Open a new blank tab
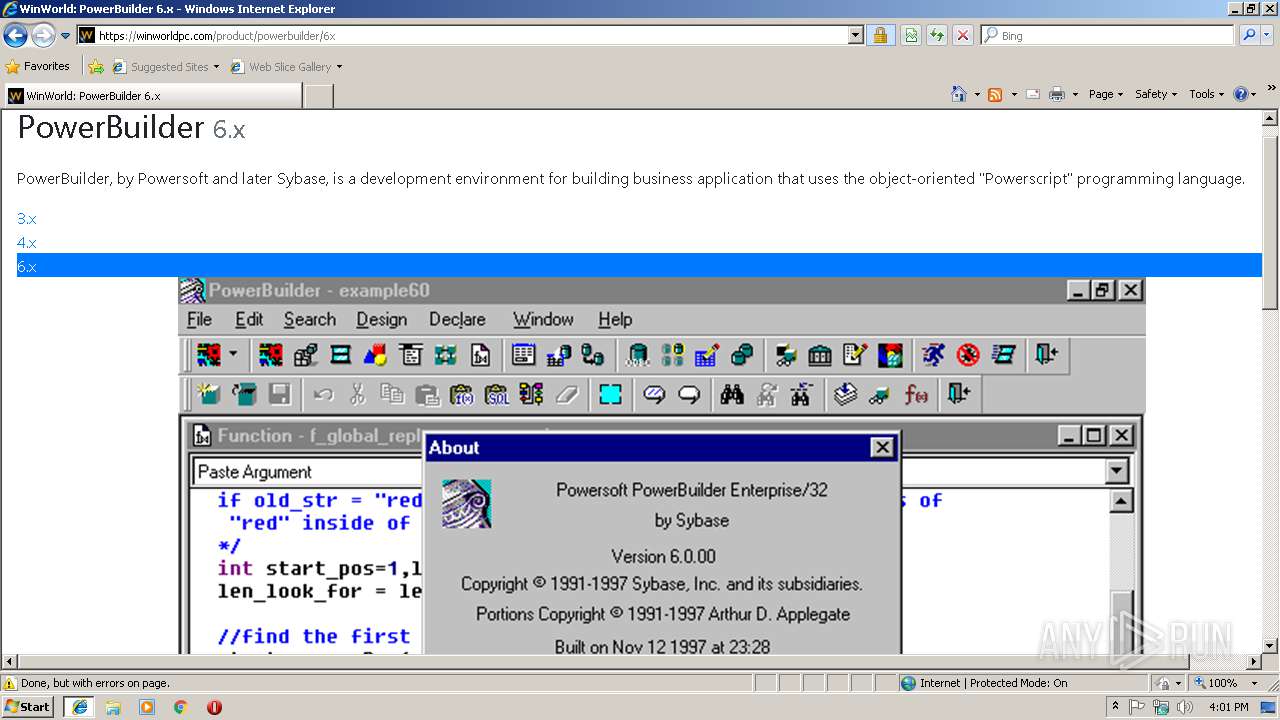Screen dimensions: 1280x720 click(x=318, y=96)
